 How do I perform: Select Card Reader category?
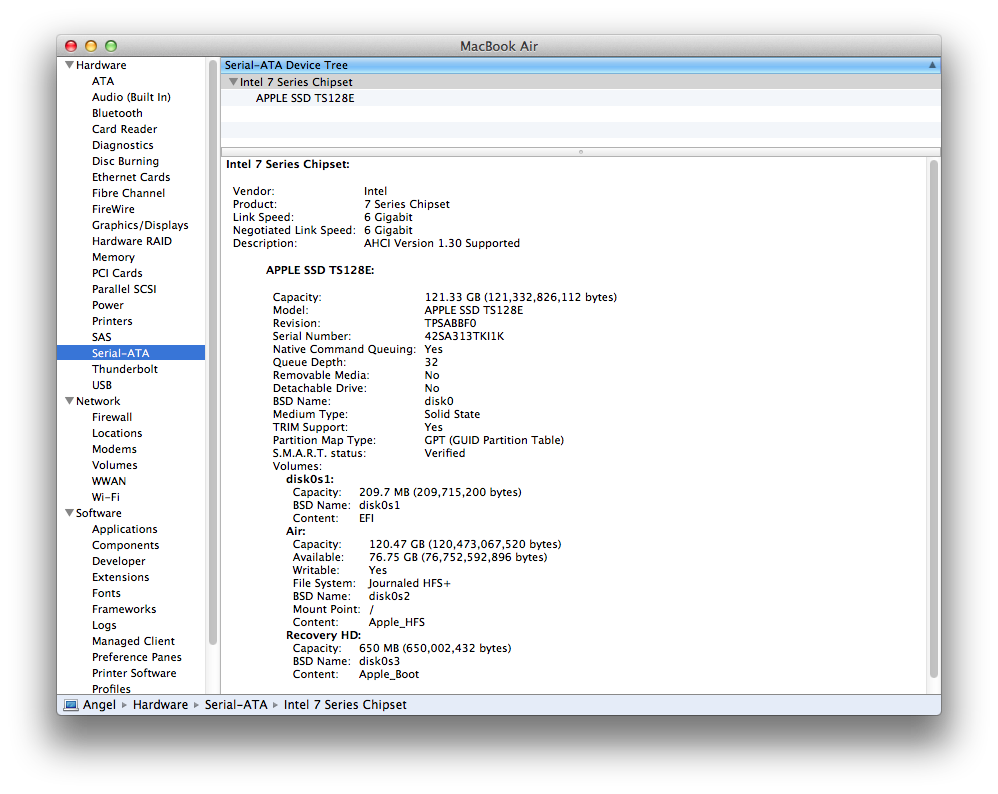(124, 129)
